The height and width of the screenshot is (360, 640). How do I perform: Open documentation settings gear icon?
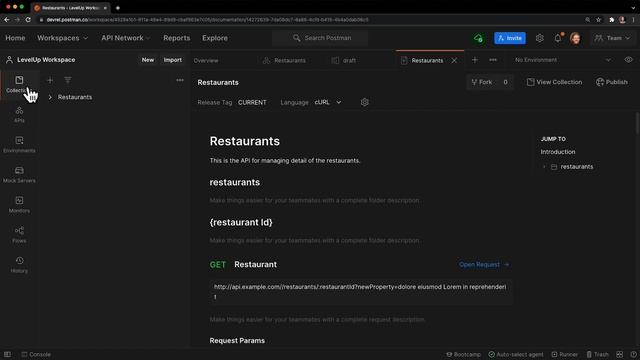point(364,102)
